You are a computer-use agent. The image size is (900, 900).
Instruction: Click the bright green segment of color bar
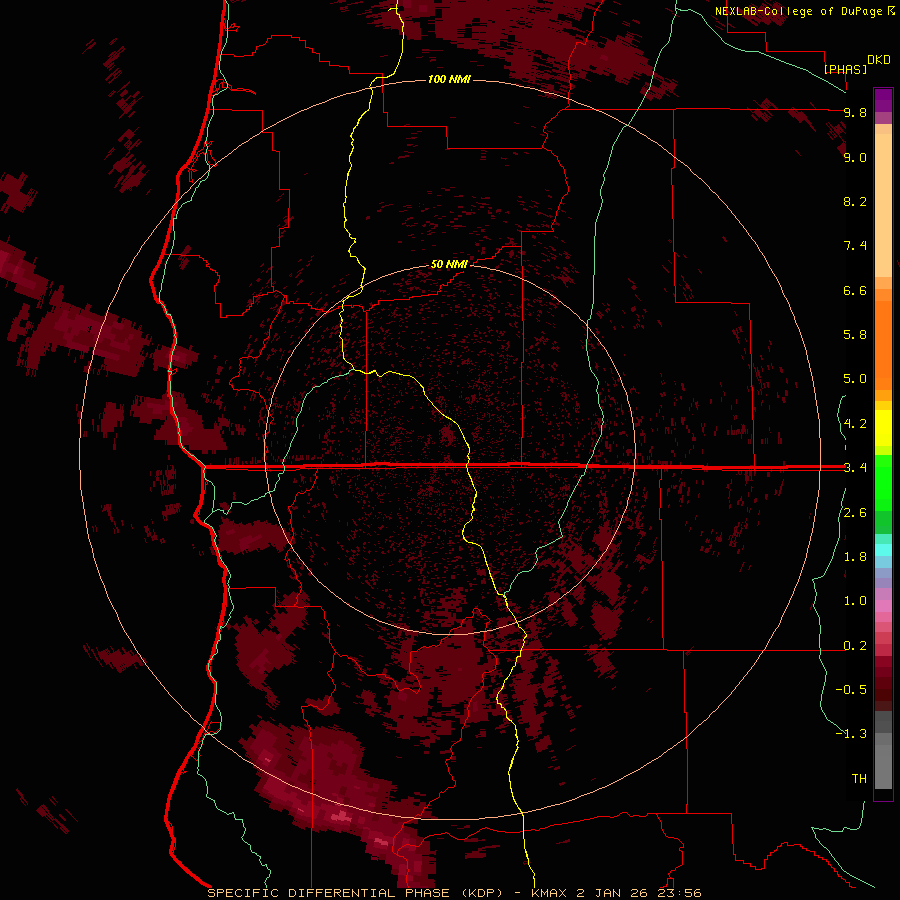[x=883, y=482]
